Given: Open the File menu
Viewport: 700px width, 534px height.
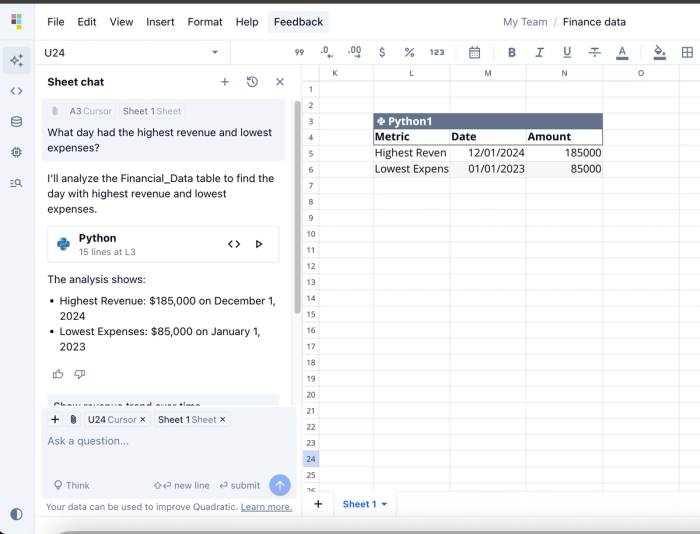Looking at the screenshot, I should [56, 22].
